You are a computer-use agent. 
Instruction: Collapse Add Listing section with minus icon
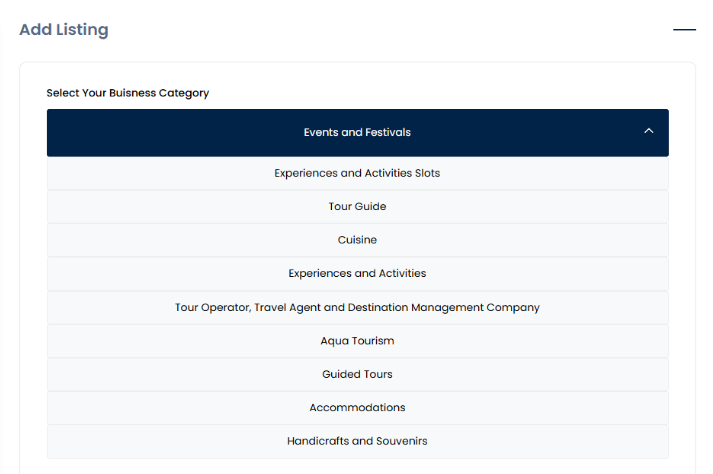tap(684, 30)
